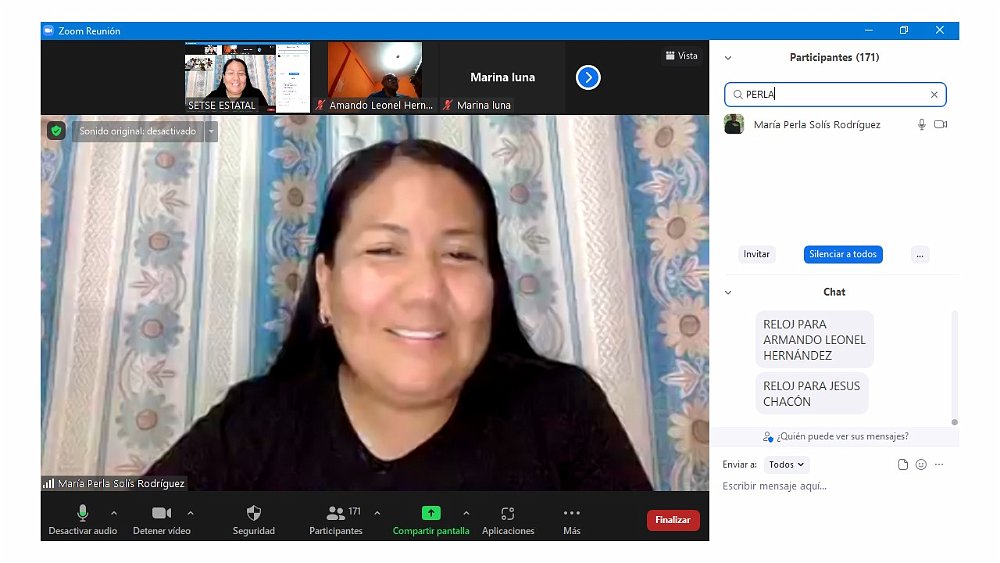Toggle Desactivar audio microphone
This screenshot has width=1000, height=563.
pos(83,513)
